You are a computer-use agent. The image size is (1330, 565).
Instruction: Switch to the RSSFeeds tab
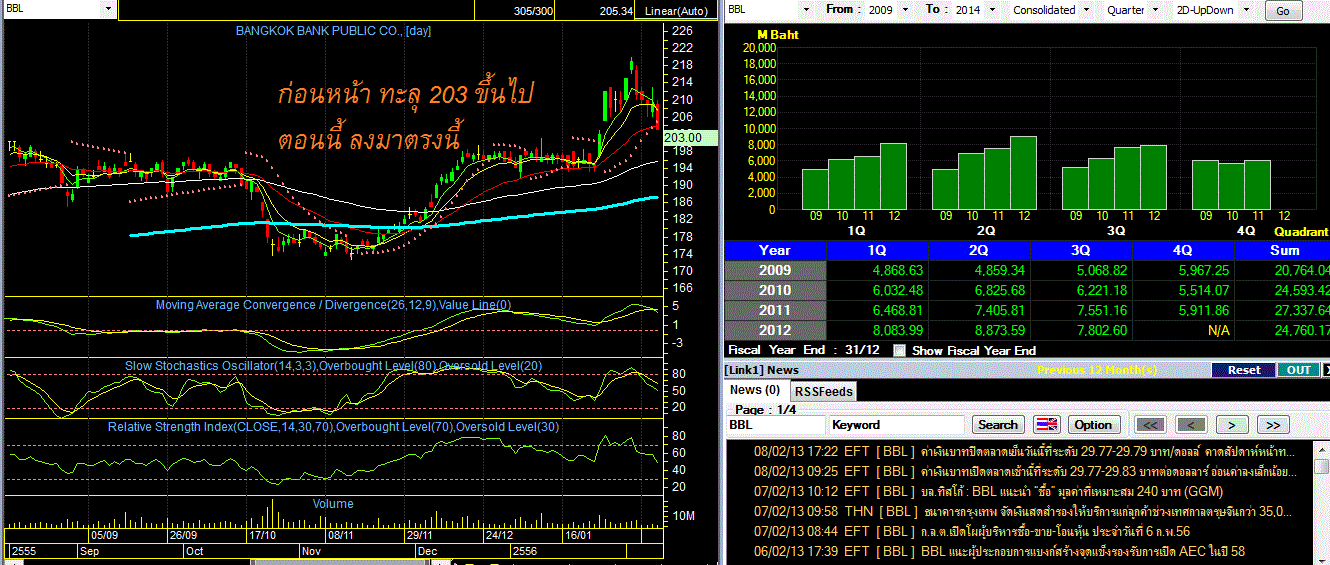[x=823, y=391]
